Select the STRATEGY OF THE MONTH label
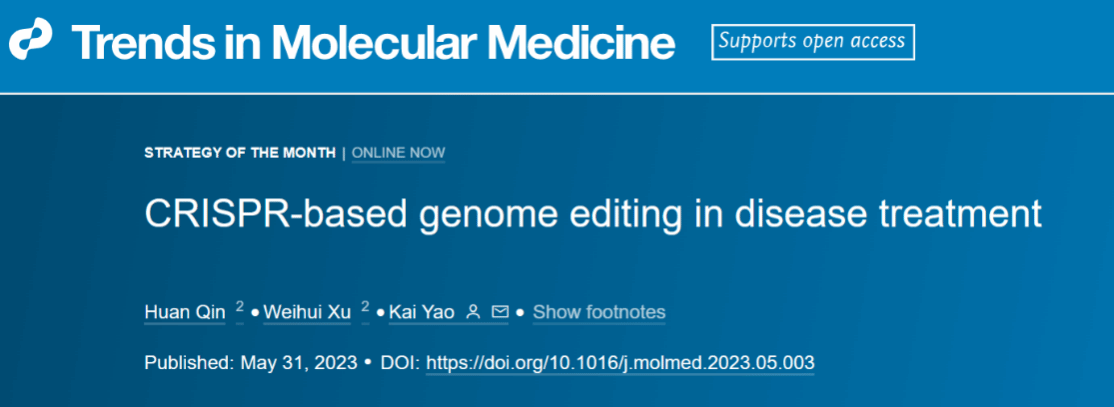The width and height of the screenshot is (1114, 407). (240, 153)
